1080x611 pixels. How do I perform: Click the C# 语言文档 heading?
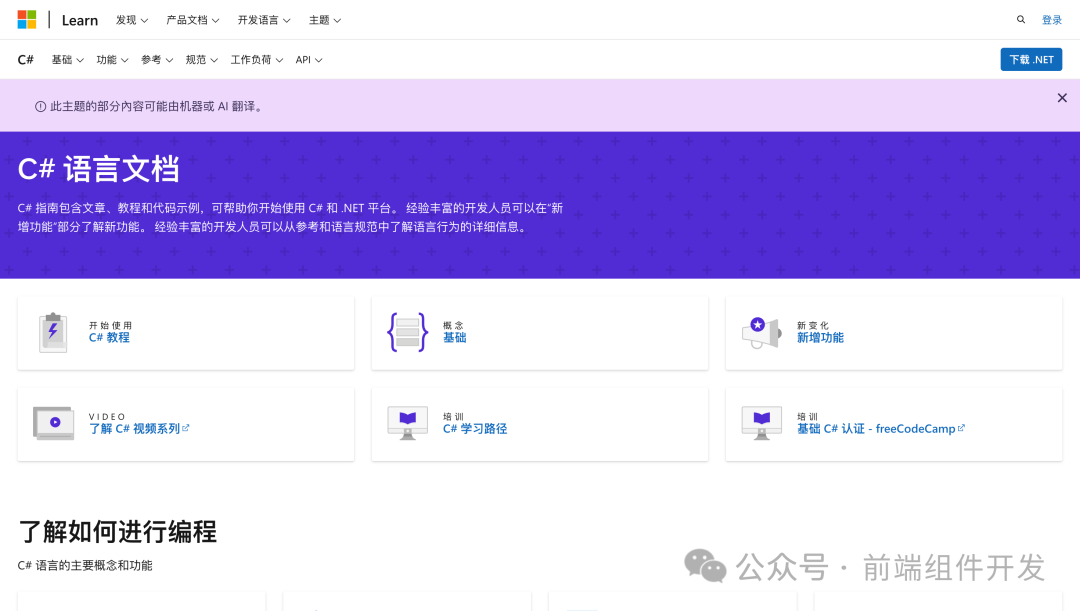(x=98, y=169)
